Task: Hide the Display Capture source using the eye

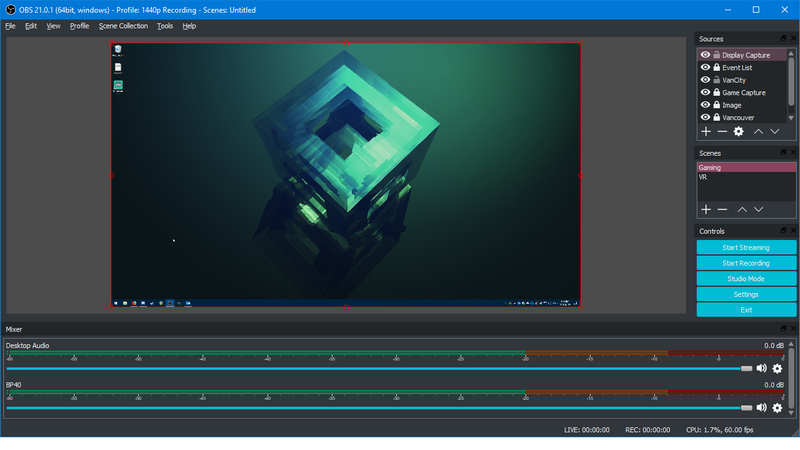Action: point(706,55)
